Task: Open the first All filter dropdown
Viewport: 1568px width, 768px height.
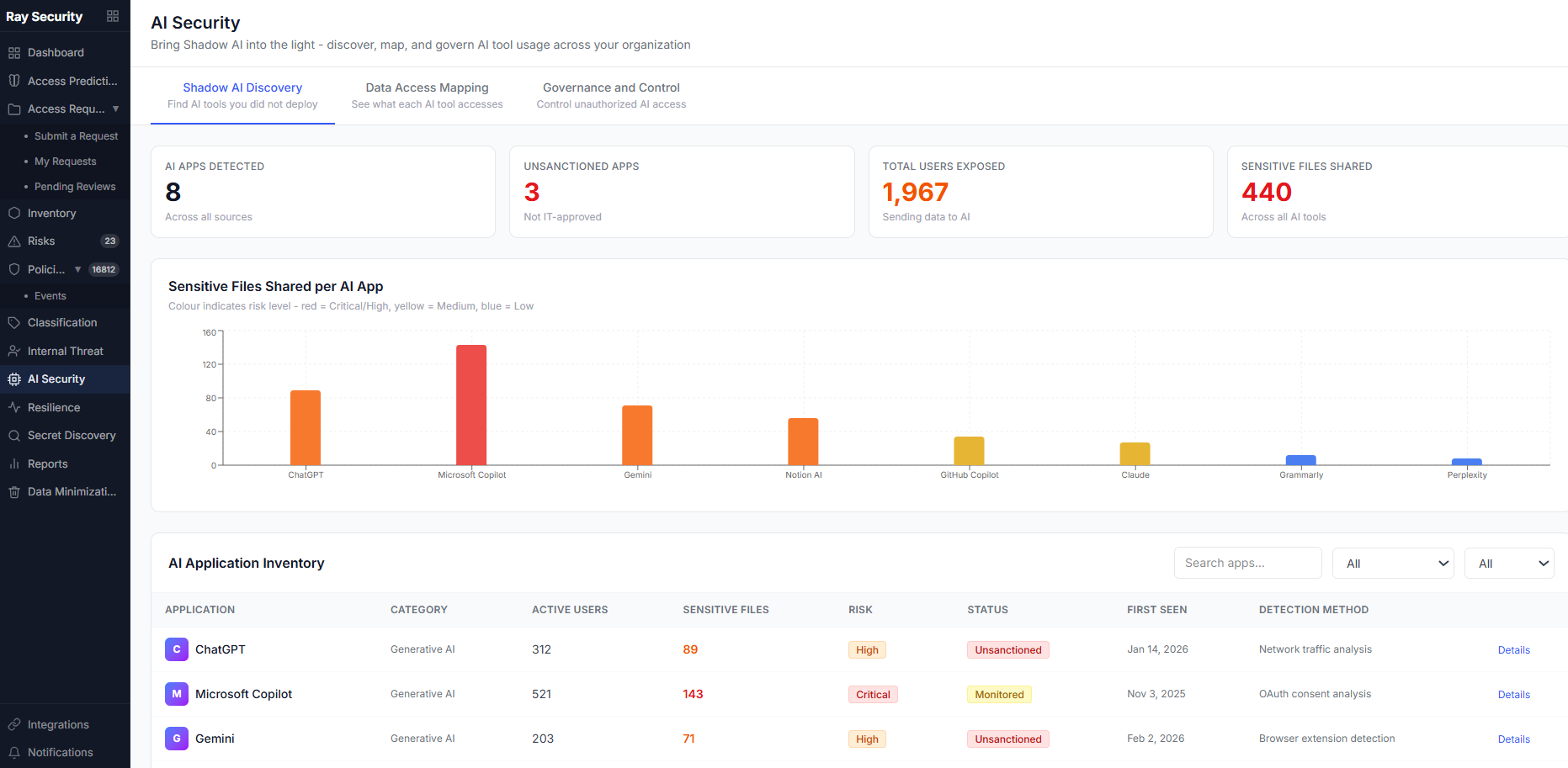Action: point(1395,564)
